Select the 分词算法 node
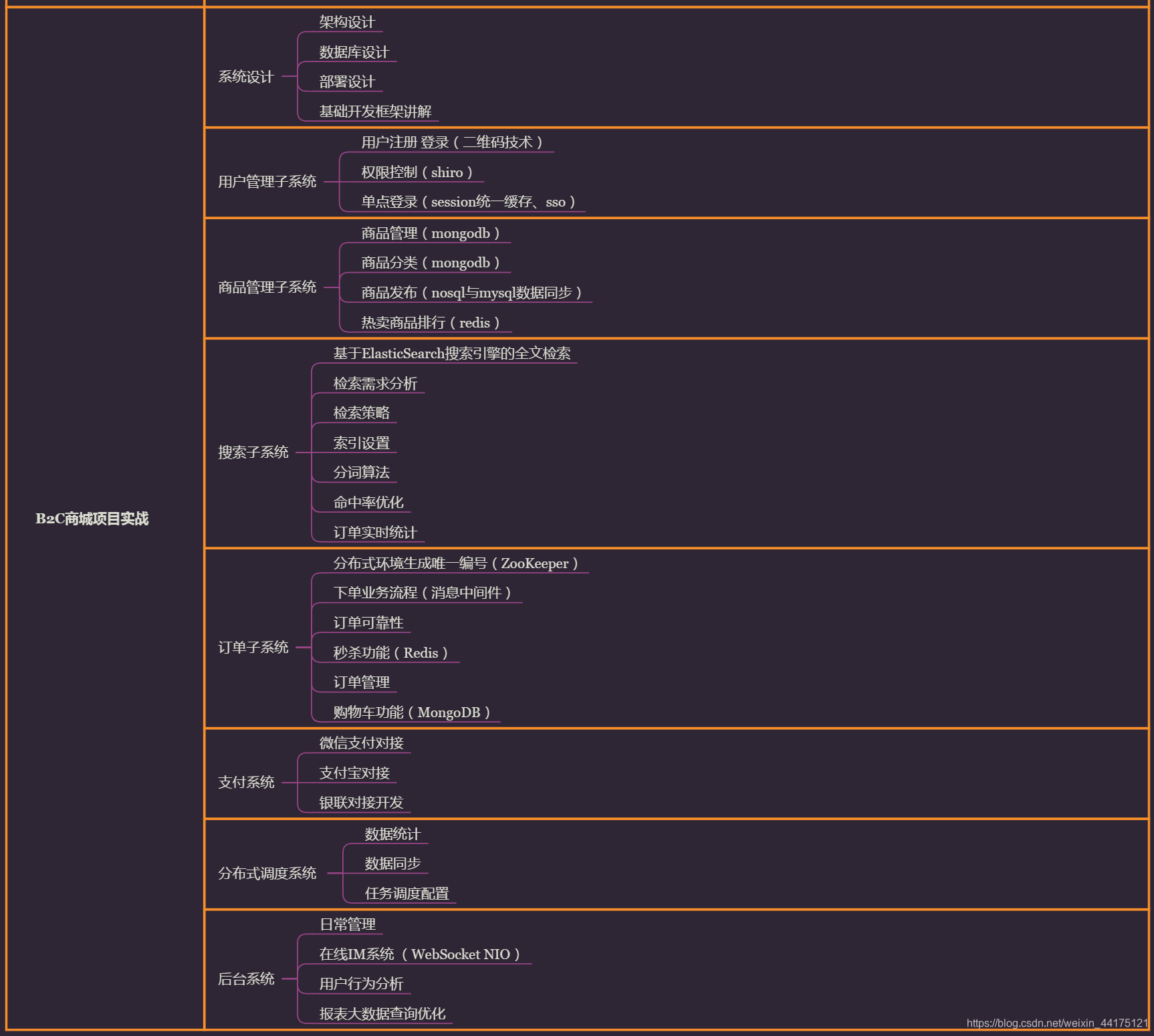The image size is (1154, 1036). click(x=362, y=473)
